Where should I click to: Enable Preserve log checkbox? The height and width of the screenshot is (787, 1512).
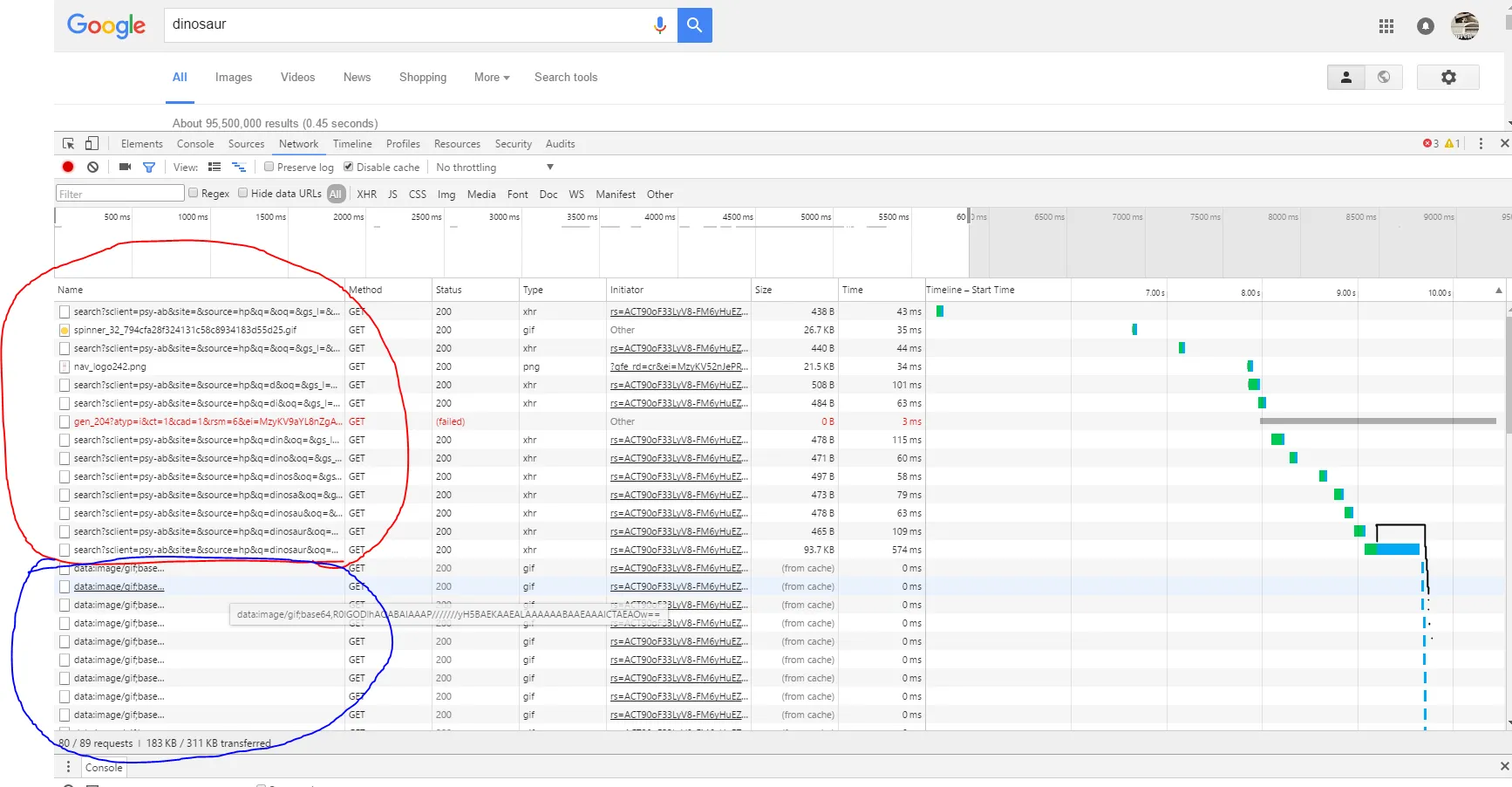269,167
